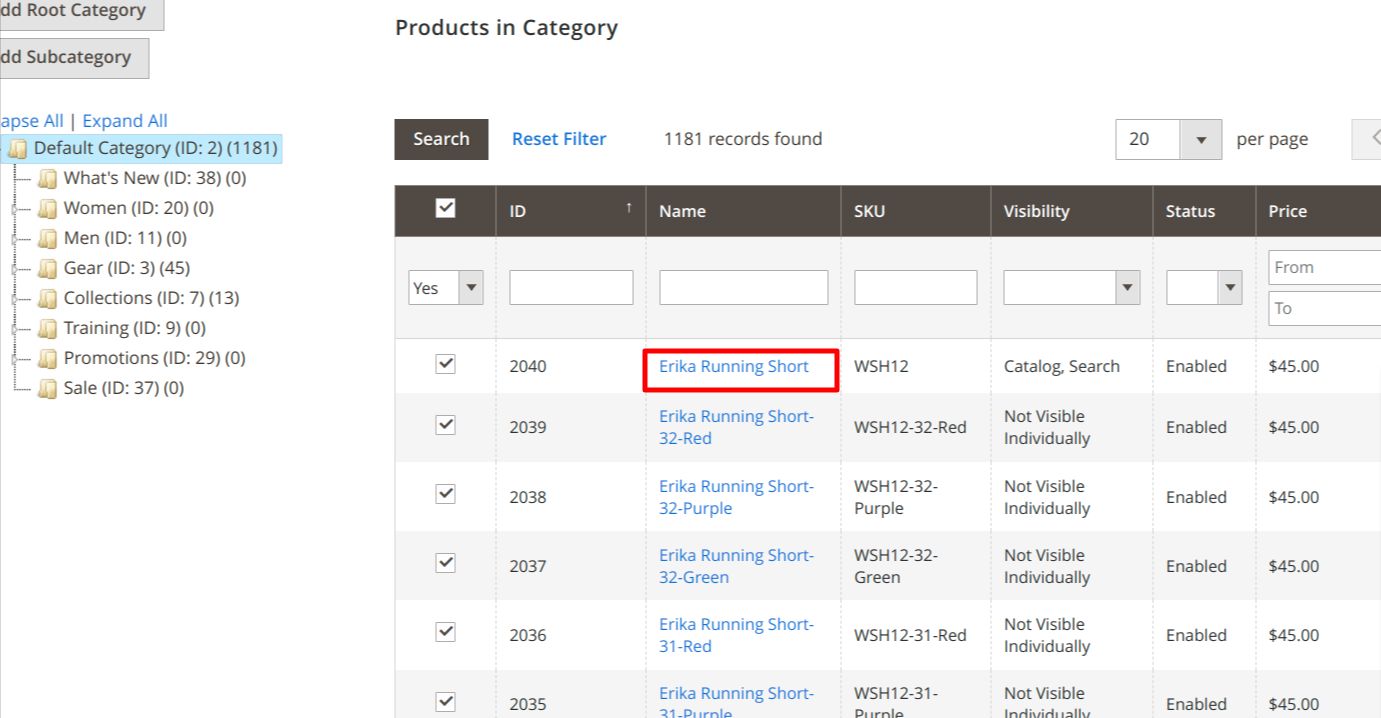1381x718 pixels.
Task: Click the Gear category folder icon
Action: coord(47,267)
